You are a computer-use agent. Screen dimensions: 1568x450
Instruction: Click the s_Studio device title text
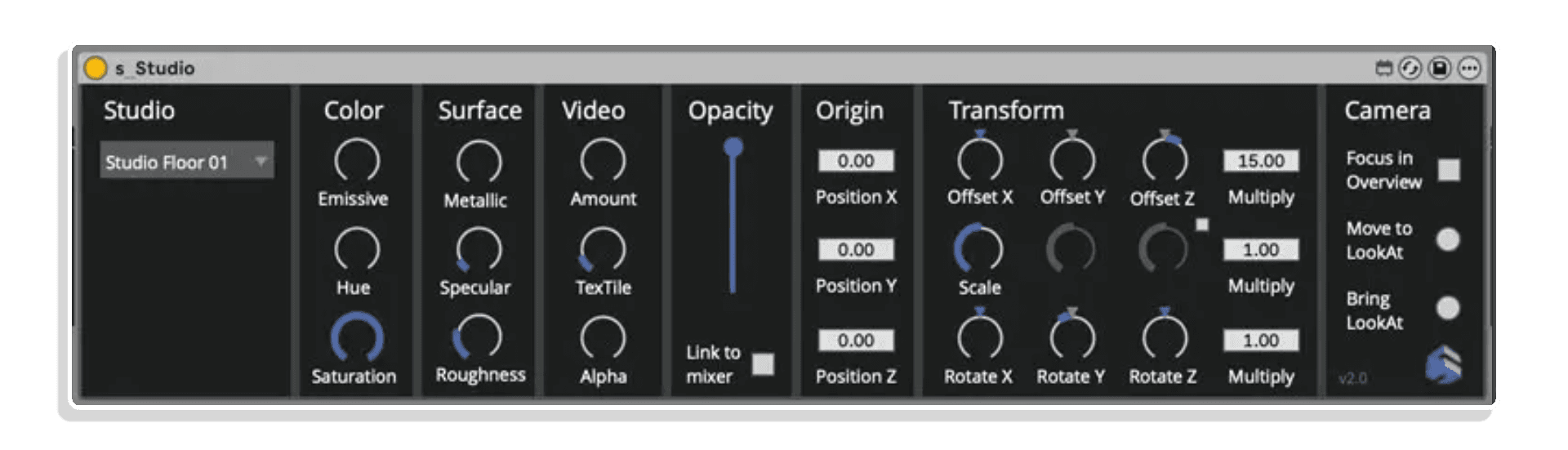(x=155, y=69)
